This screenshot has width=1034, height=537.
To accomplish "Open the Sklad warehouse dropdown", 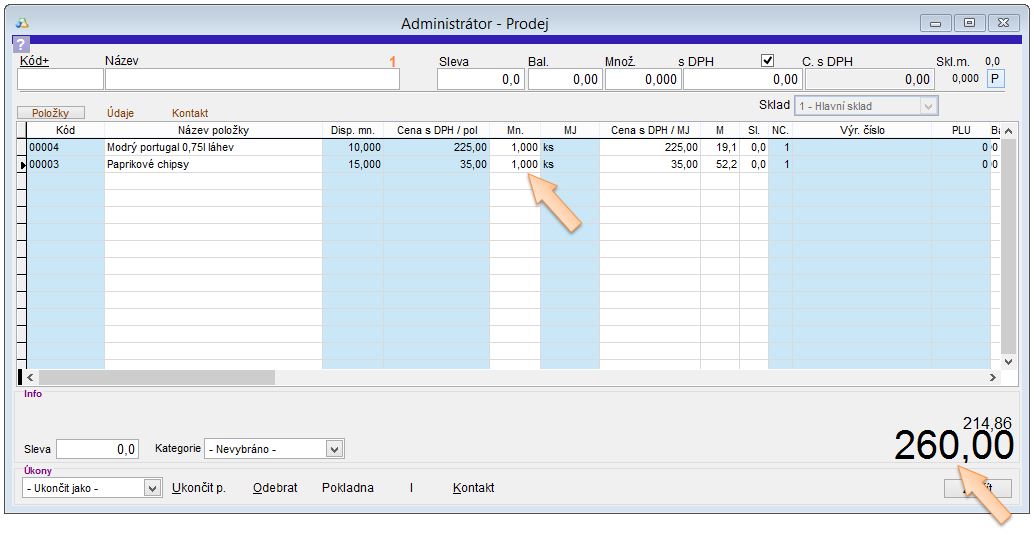I will point(928,106).
